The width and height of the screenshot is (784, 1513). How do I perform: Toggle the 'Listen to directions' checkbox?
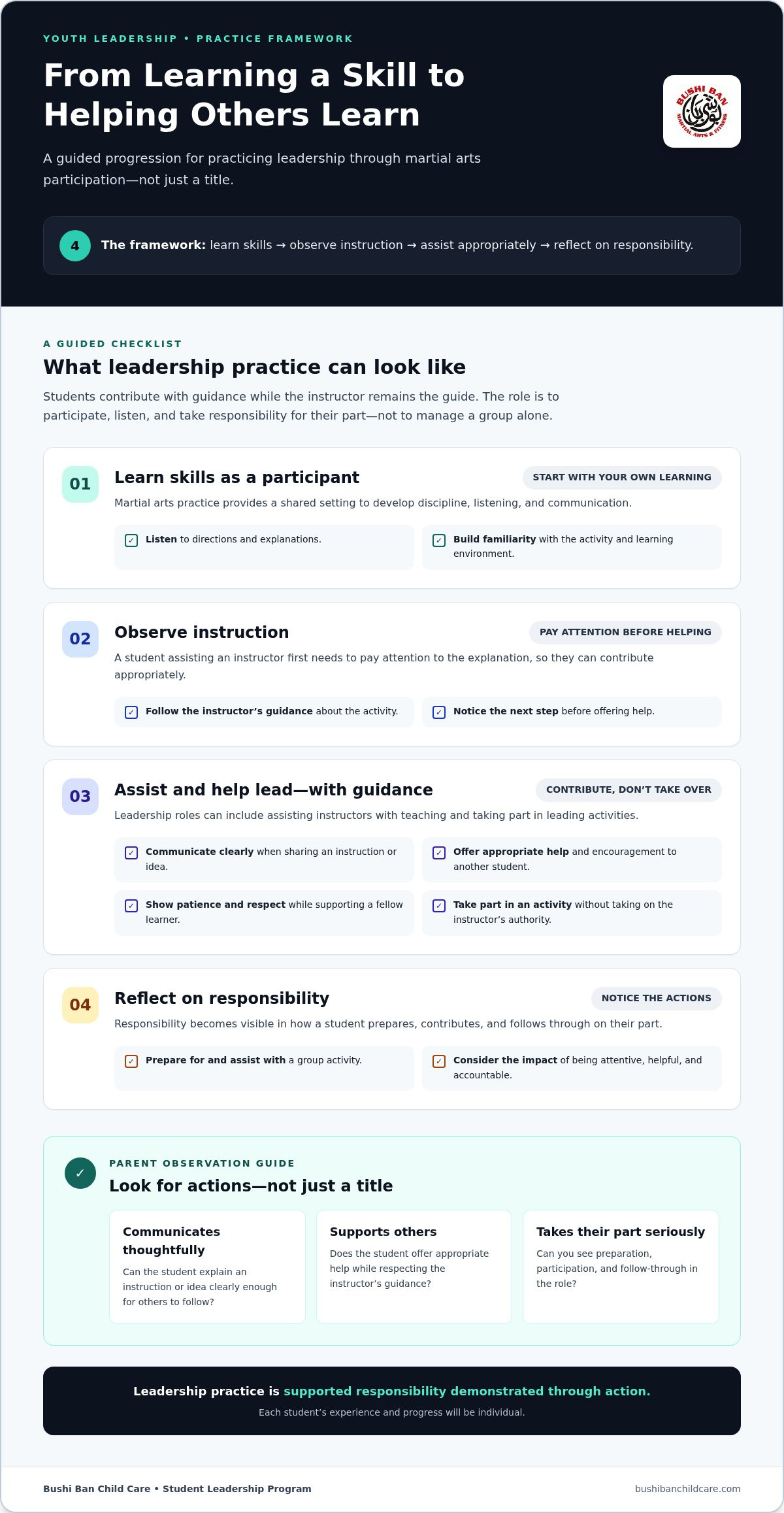pyautogui.click(x=131, y=540)
